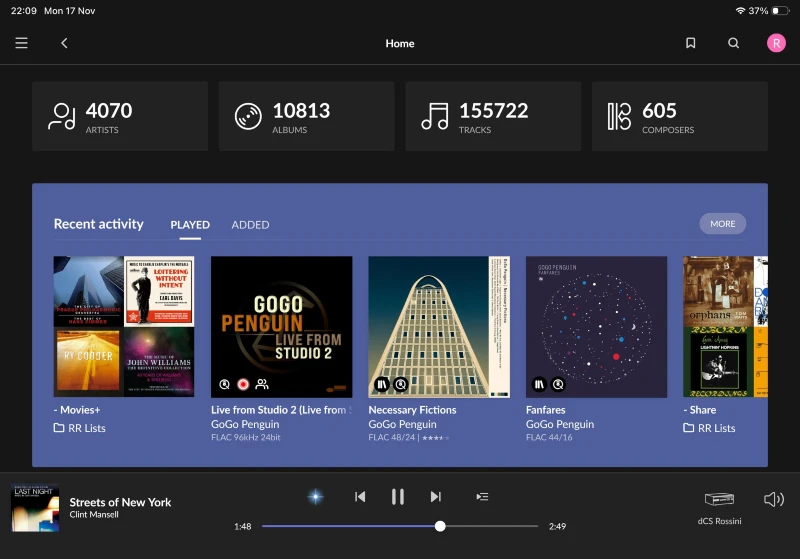Click the seek bar position handle
This screenshot has height=559, width=800.
coord(440,526)
